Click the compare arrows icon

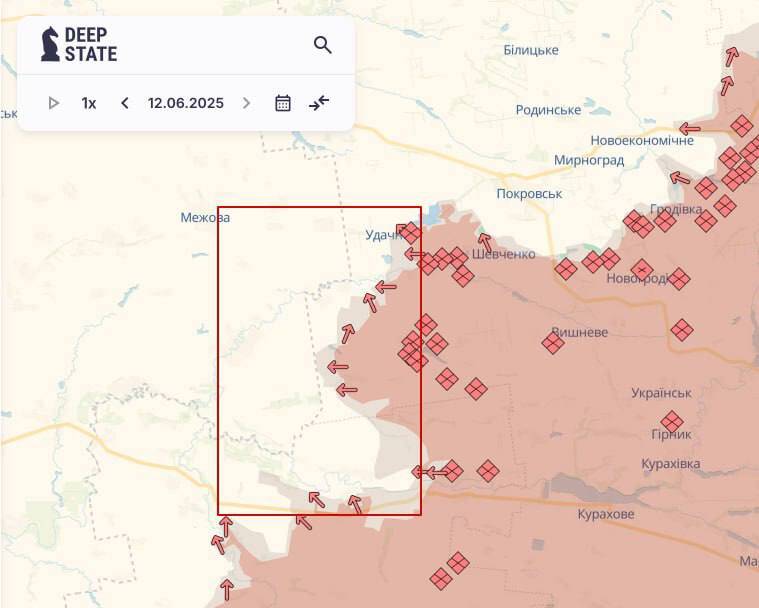pos(319,103)
